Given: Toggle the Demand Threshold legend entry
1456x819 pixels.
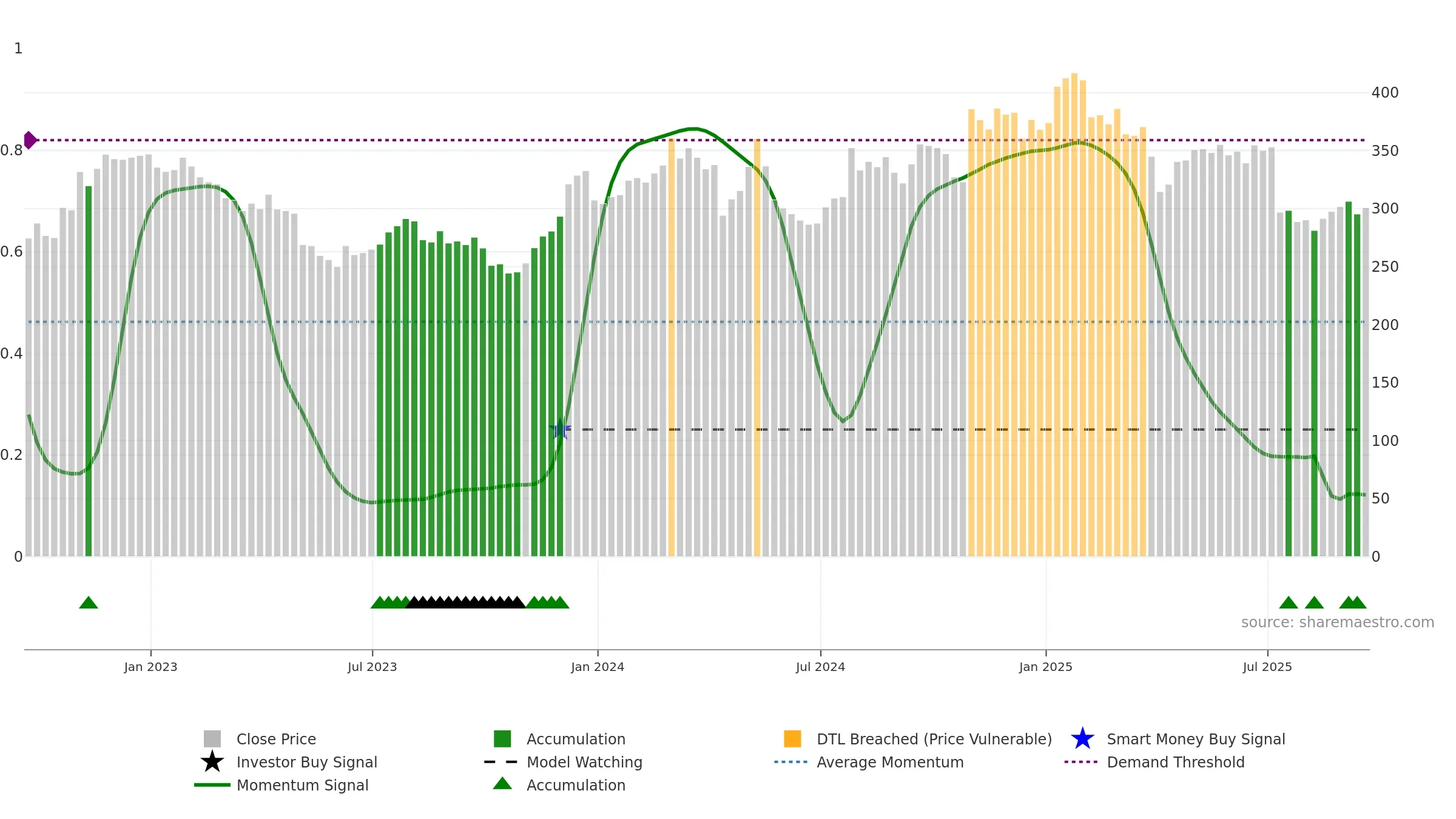Looking at the screenshot, I should (x=1154, y=762).
